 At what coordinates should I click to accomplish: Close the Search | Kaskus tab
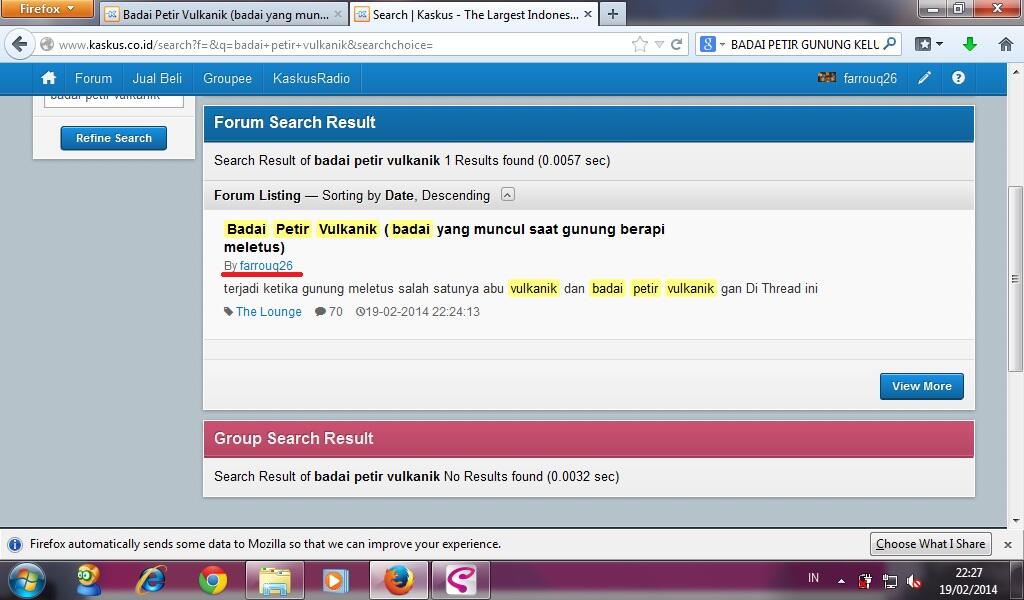coord(587,14)
